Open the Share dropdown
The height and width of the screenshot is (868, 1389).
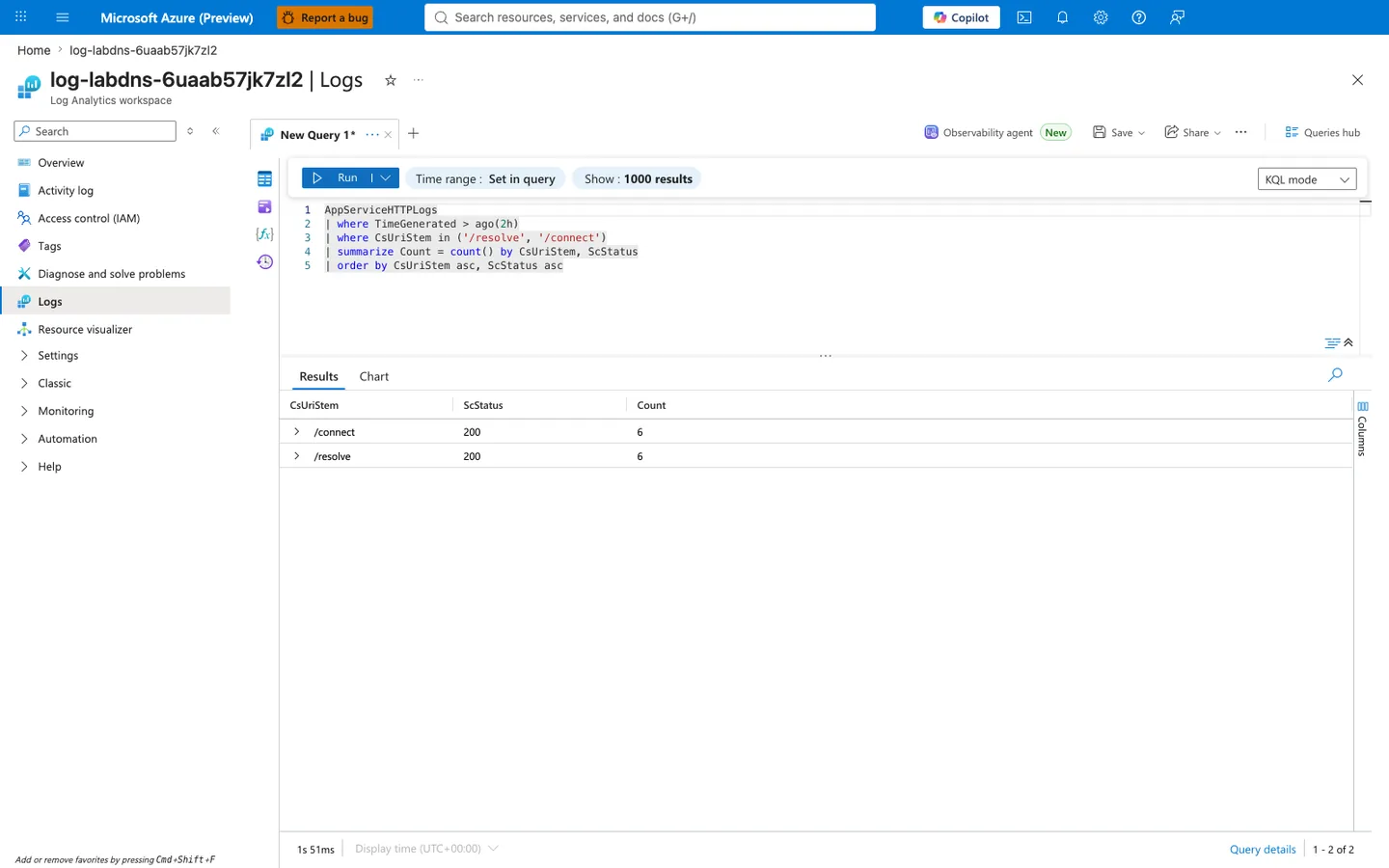pyautogui.click(x=1193, y=133)
